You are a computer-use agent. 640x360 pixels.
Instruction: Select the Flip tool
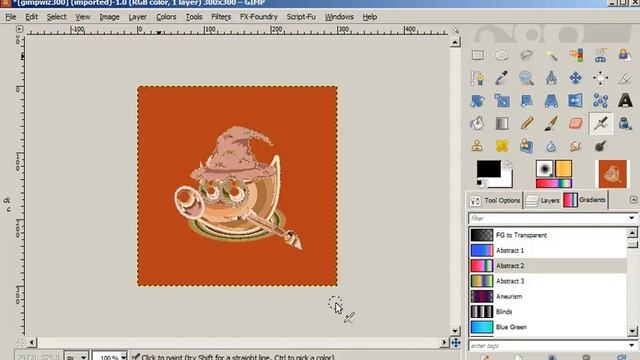pyautogui.click(x=576, y=100)
